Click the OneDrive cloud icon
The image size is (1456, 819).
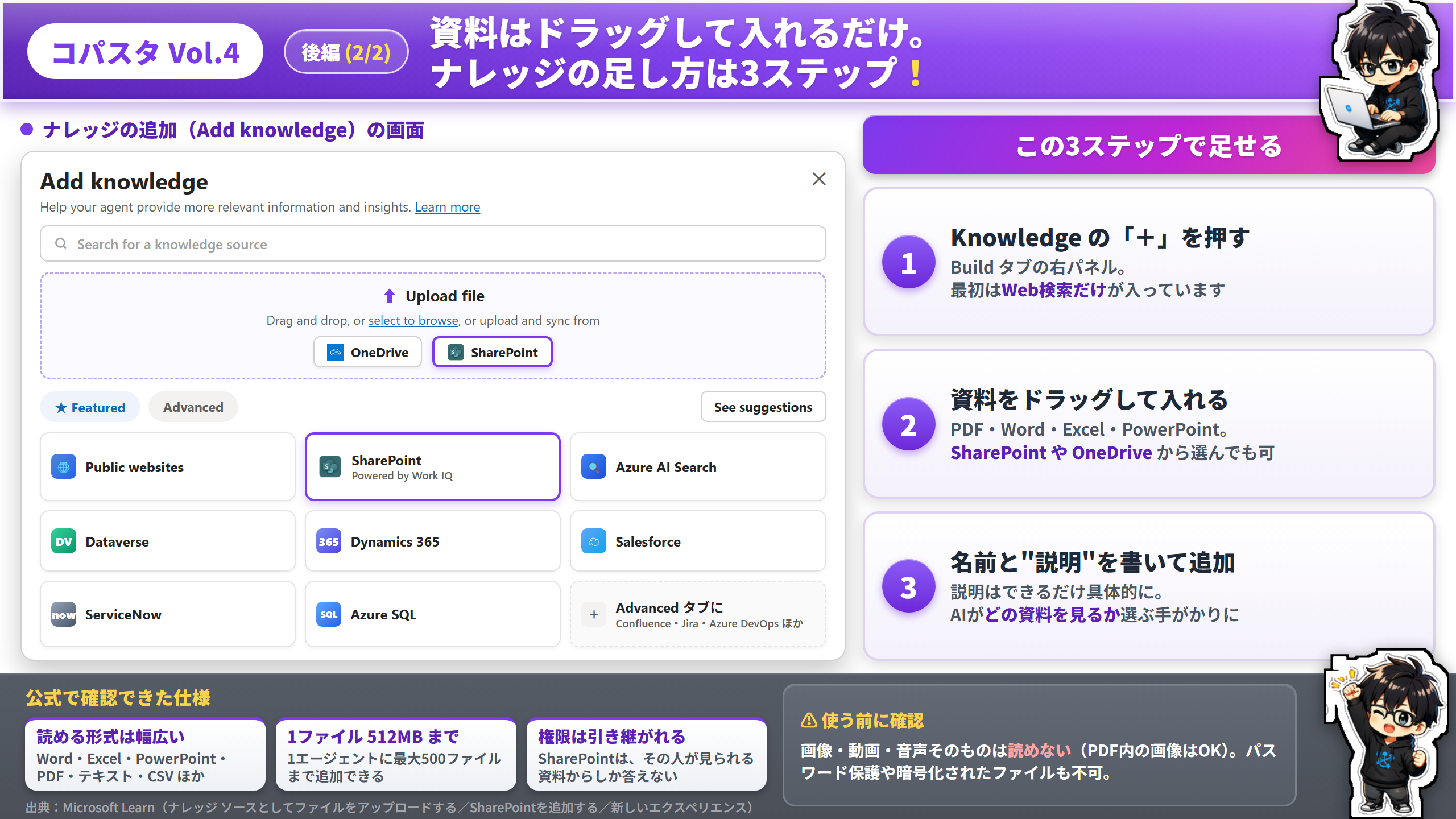[x=336, y=352]
